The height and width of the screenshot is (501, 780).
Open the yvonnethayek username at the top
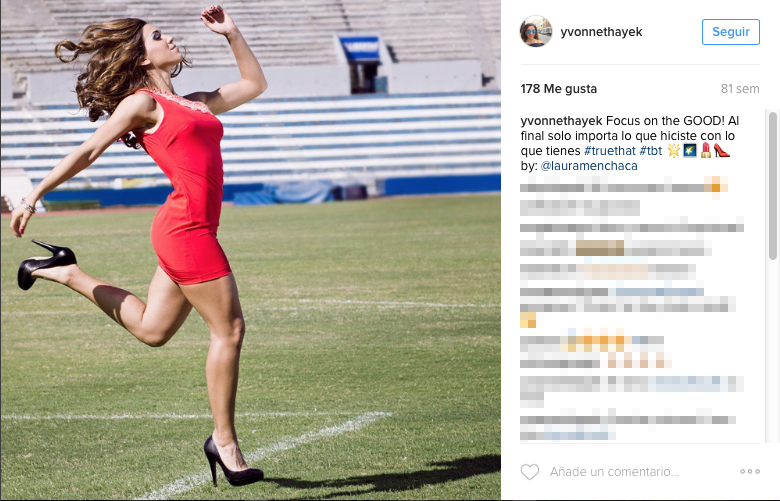[601, 32]
